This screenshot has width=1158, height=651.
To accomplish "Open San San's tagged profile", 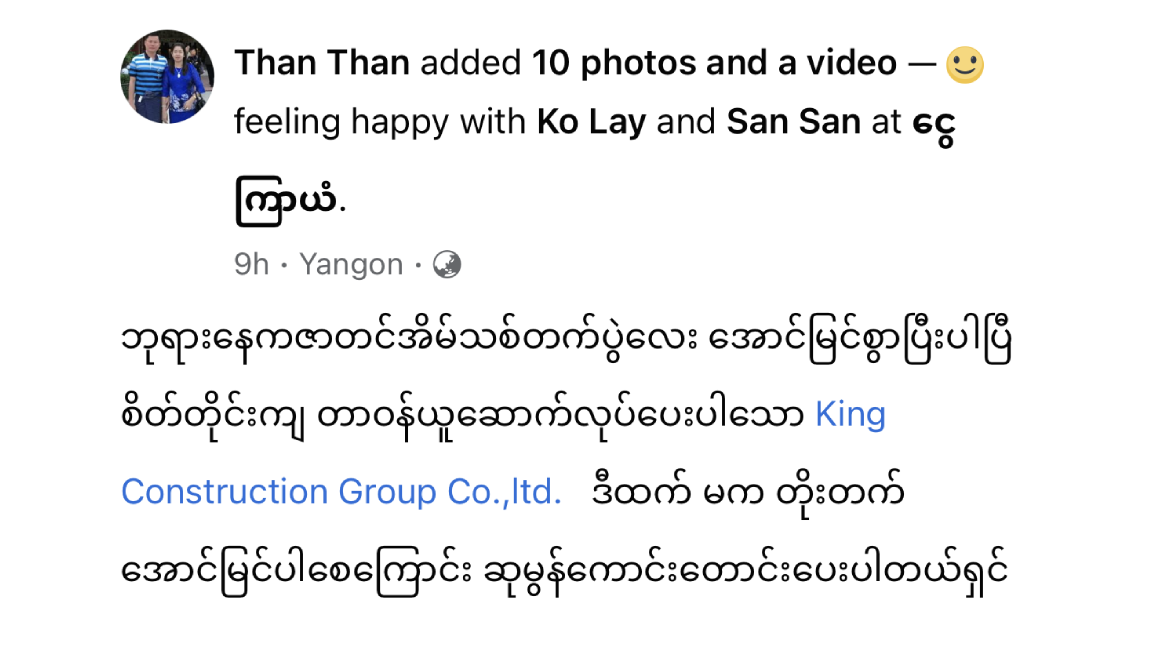I will 793,122.
